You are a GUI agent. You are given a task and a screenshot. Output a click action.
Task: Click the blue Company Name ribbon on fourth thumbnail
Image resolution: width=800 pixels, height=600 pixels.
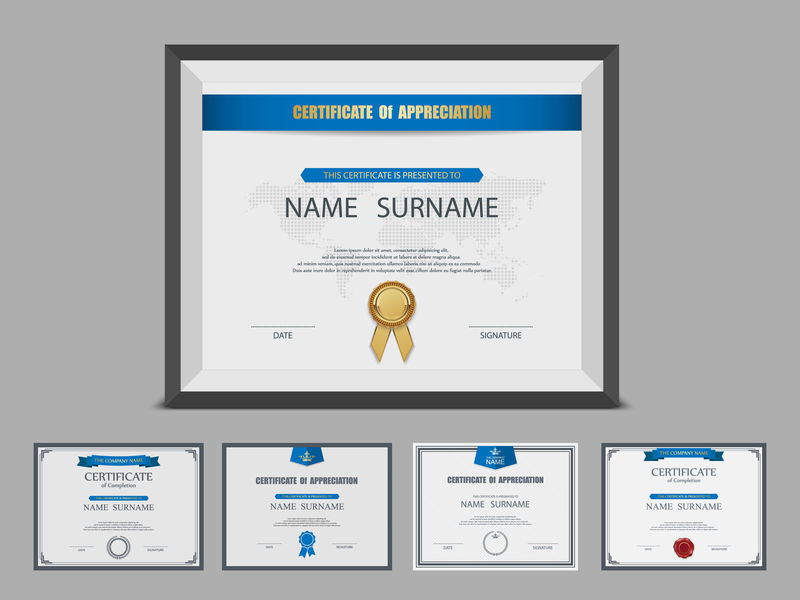point(684,454)
